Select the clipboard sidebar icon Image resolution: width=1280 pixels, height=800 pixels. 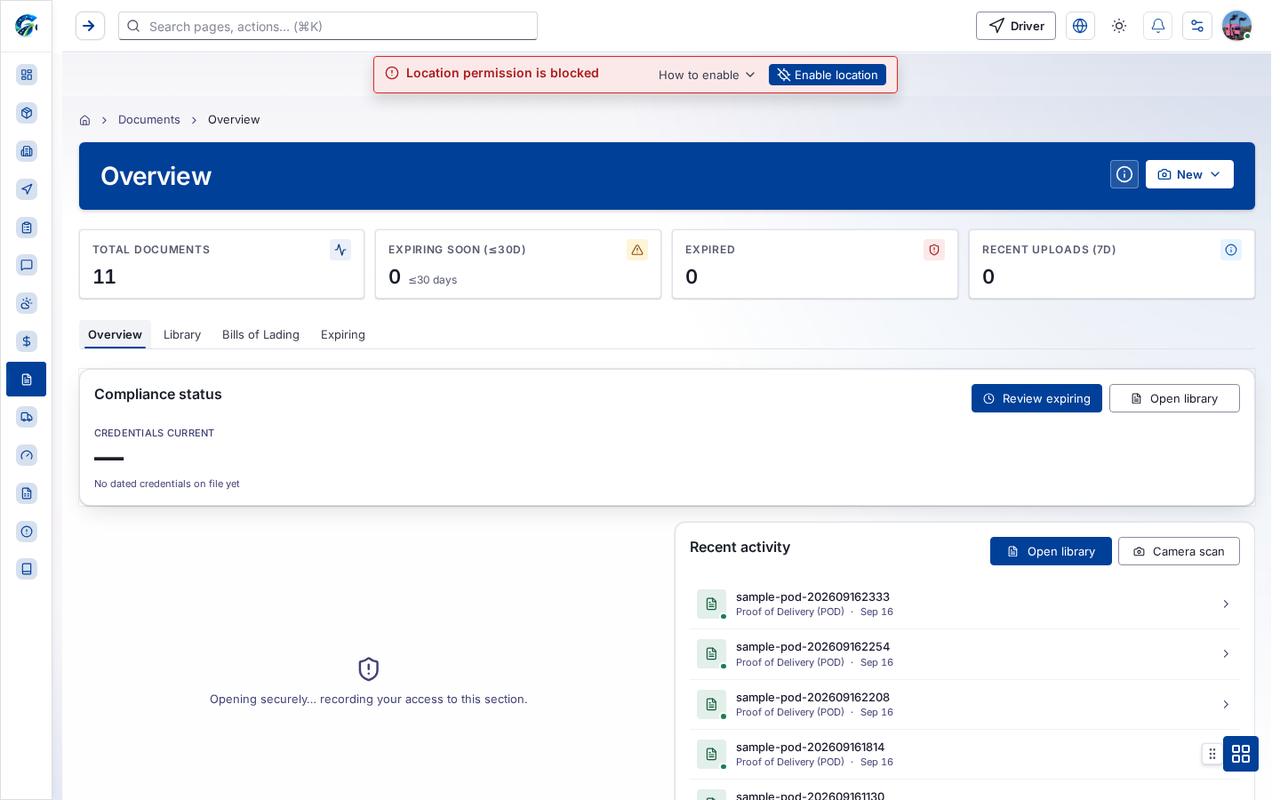(27, 227)
